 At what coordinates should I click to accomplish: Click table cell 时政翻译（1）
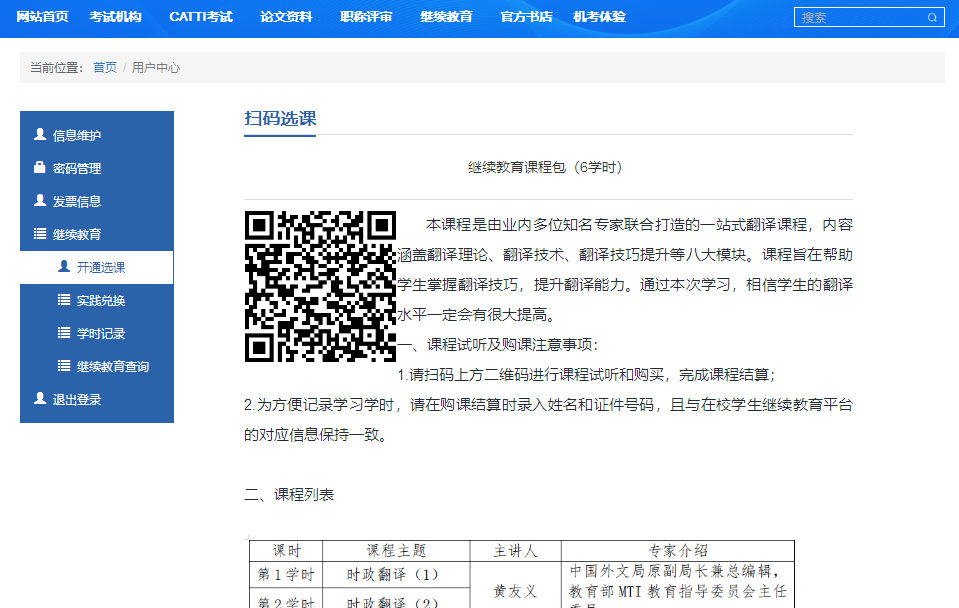coord(396,574)
